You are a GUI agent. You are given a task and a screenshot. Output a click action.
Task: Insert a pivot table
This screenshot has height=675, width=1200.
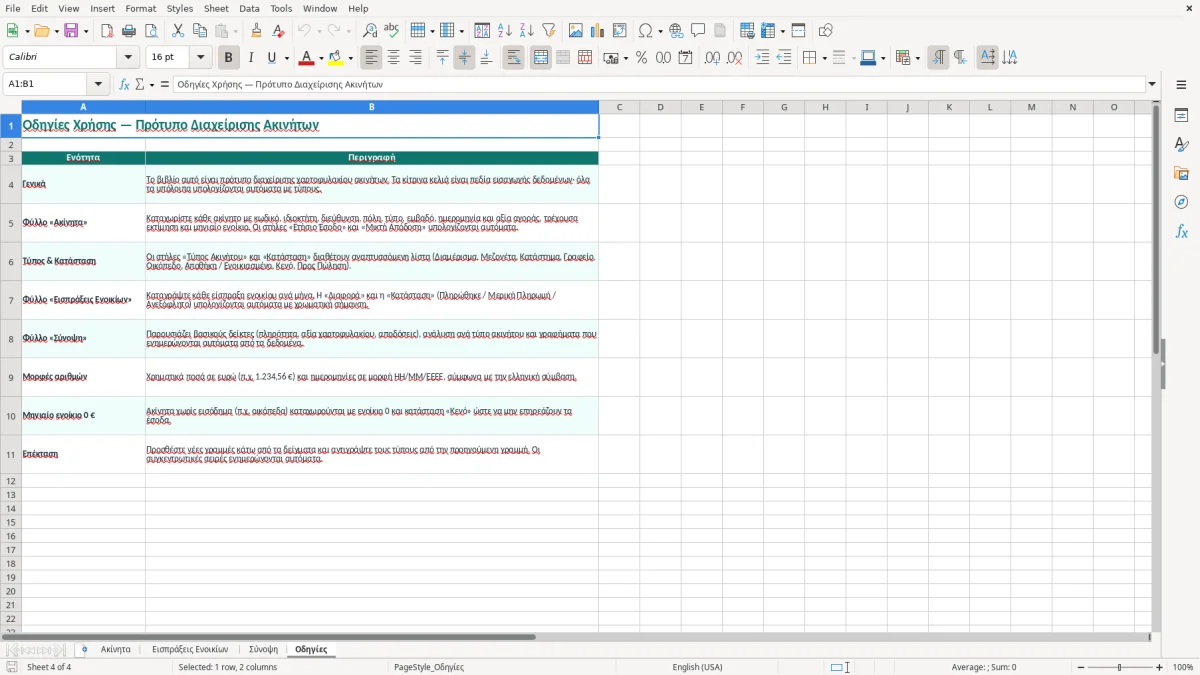(620, 31)
